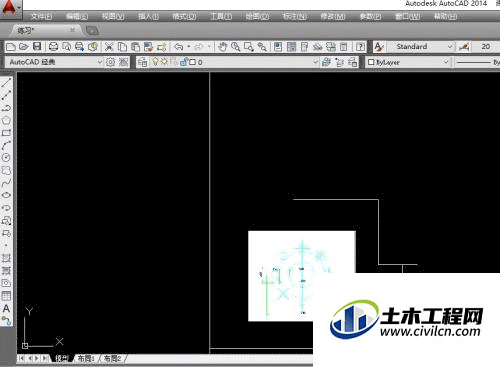Open the 视图(V) menu
Screen dimensions: 500x367
pyautogui.click(x=113, y=16)
